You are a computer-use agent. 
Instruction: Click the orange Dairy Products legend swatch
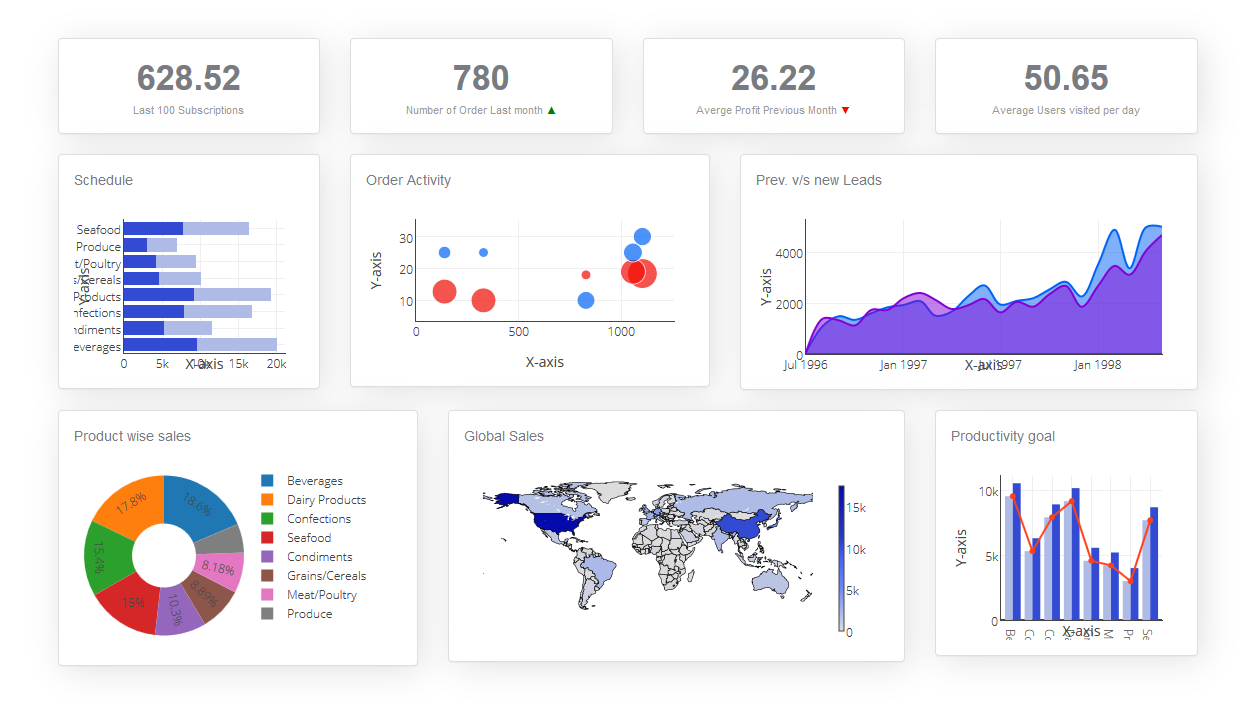(267, 500)
